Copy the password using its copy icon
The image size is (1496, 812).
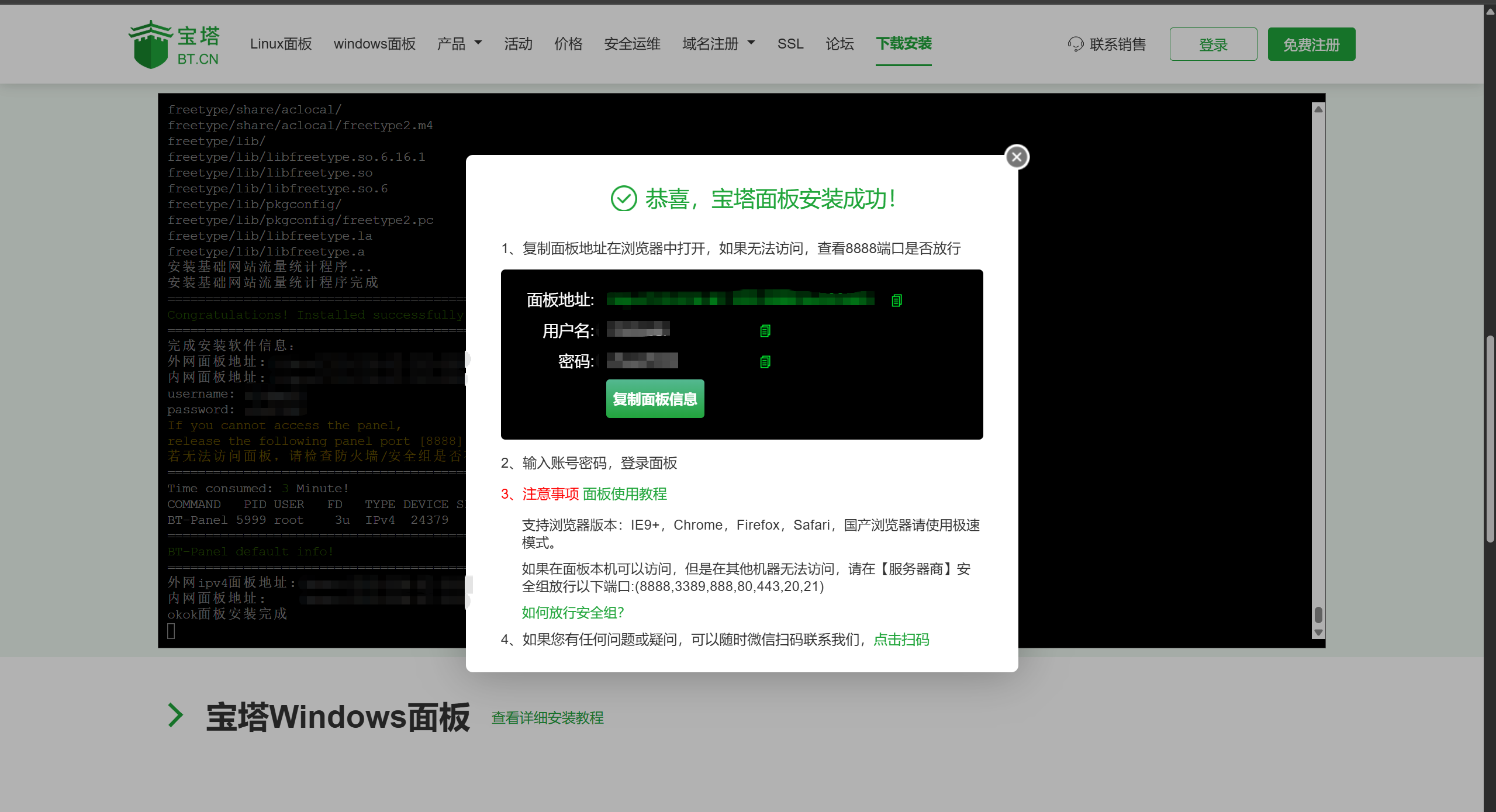(765, 362)
